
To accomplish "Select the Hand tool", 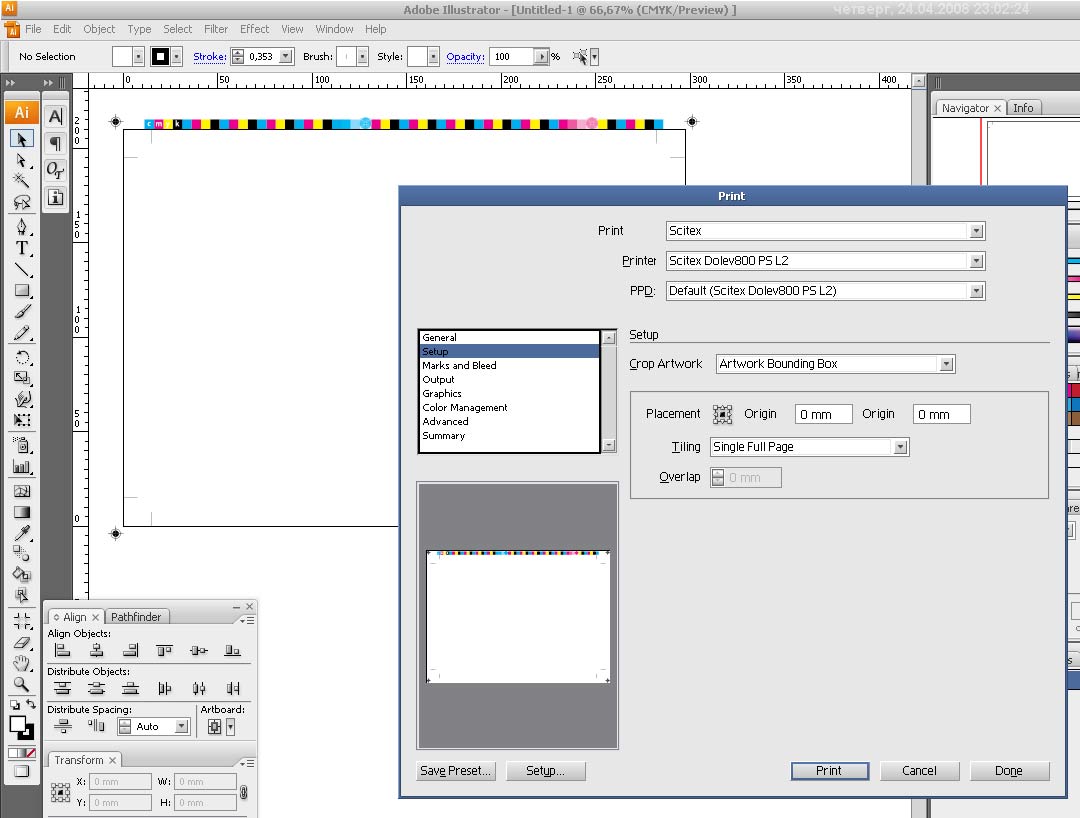I will (x=22, y=663).
